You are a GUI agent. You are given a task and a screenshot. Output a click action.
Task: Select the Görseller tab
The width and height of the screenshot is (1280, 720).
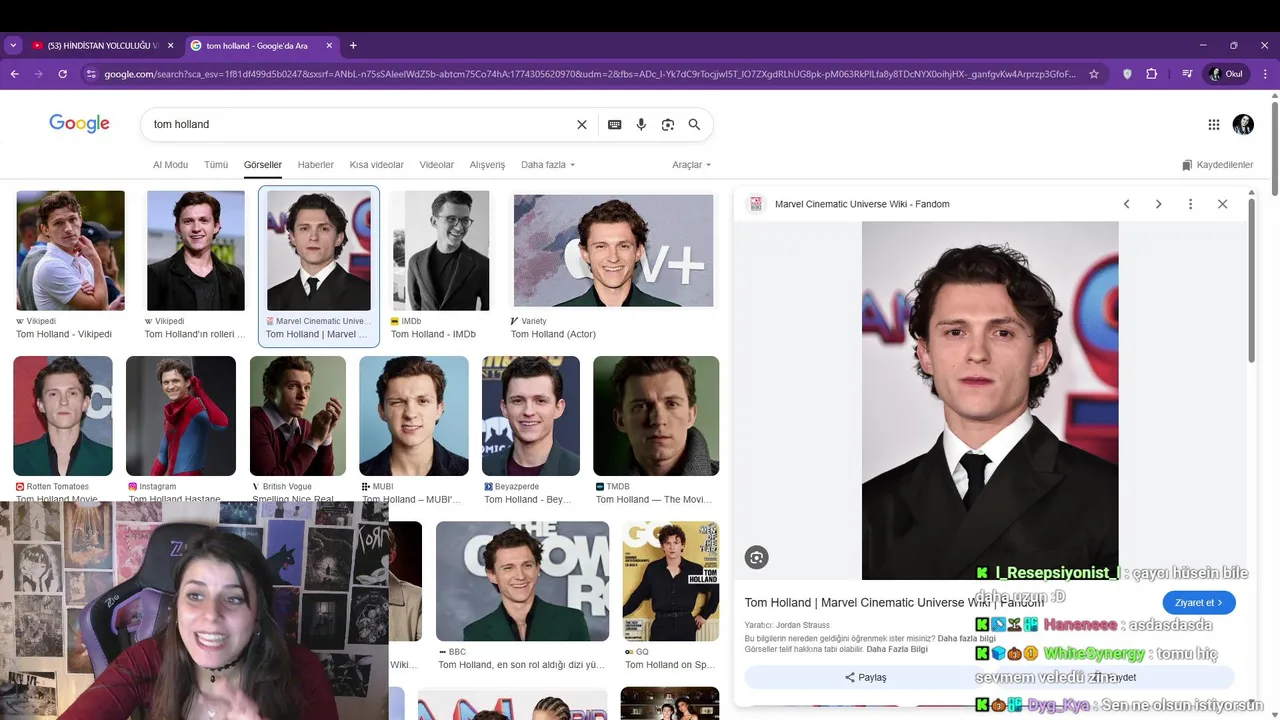coord(263,165)
